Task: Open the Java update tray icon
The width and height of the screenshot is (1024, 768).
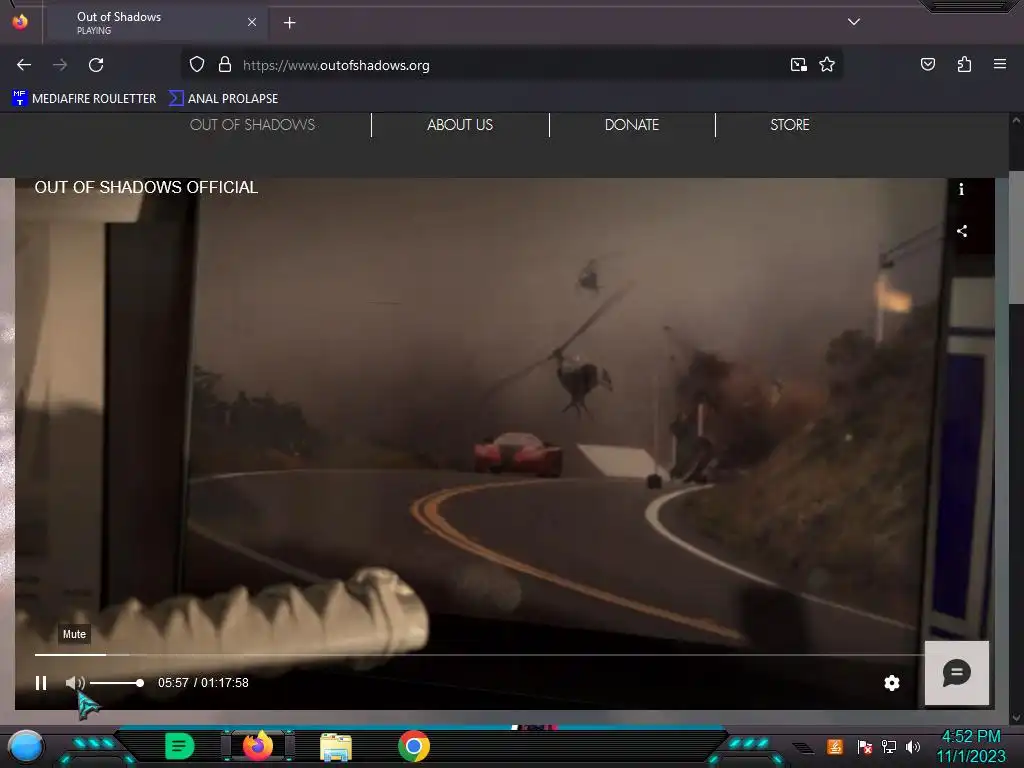Action: 835,746
